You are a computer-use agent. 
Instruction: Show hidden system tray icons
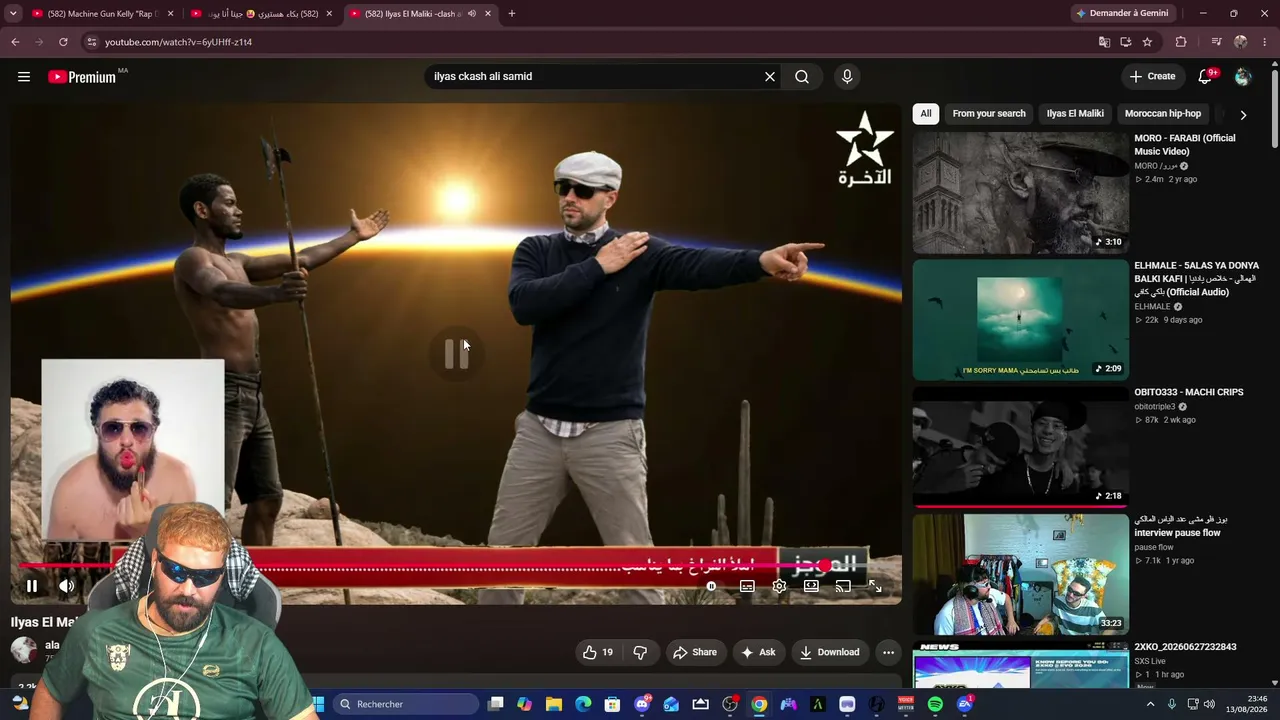[1150, 705]
